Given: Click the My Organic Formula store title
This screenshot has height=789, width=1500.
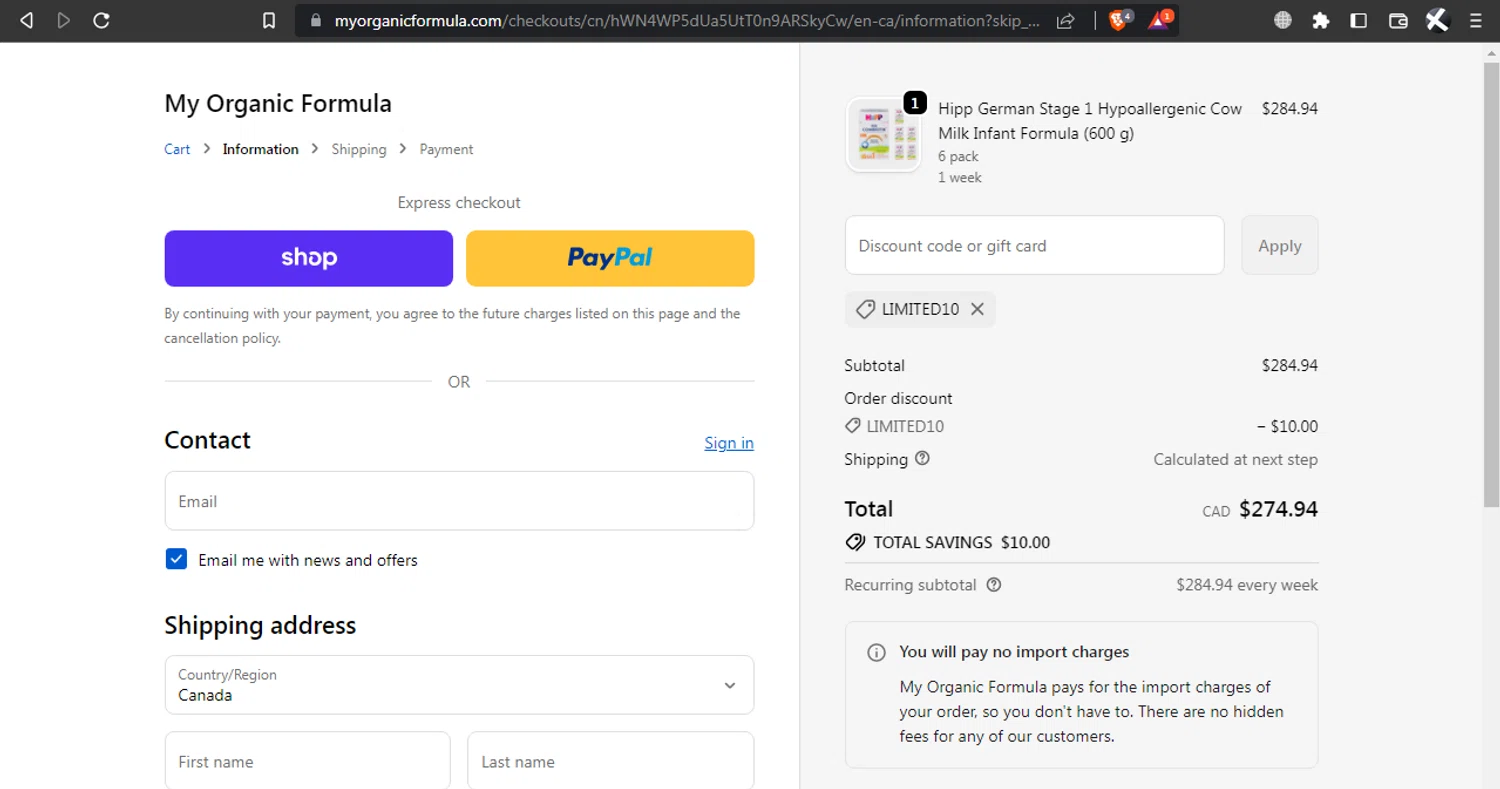Looking at the screenshot, I should pyautogui.click(x=278, y=104).
